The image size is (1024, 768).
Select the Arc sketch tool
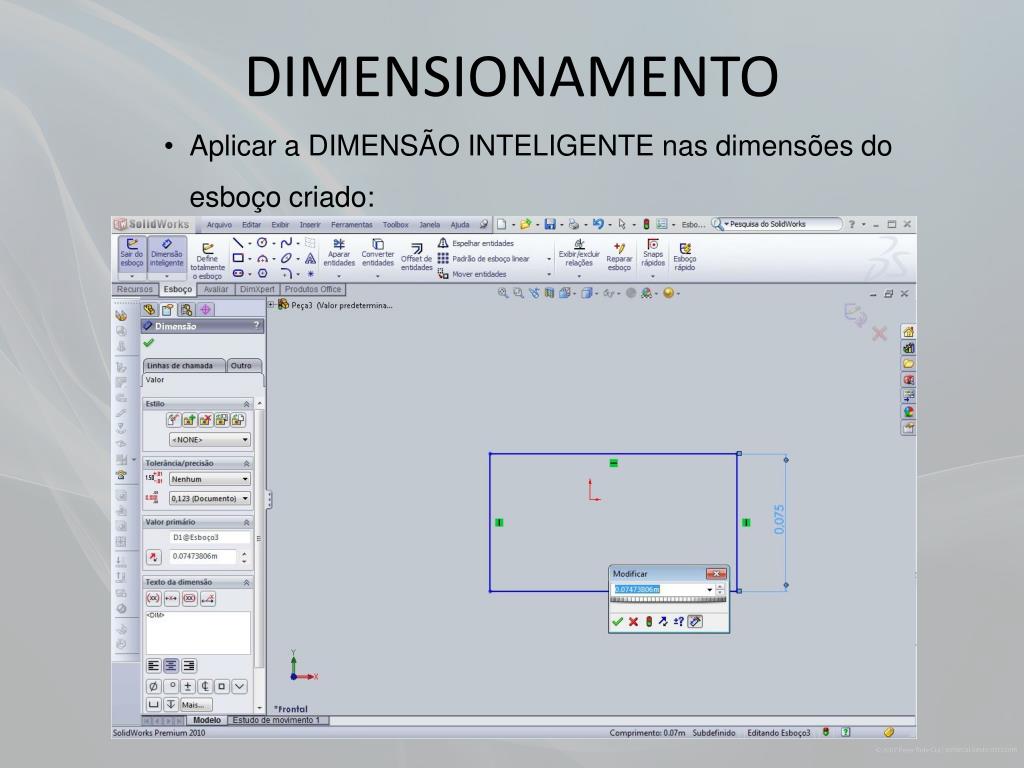[x=262, y=259]
